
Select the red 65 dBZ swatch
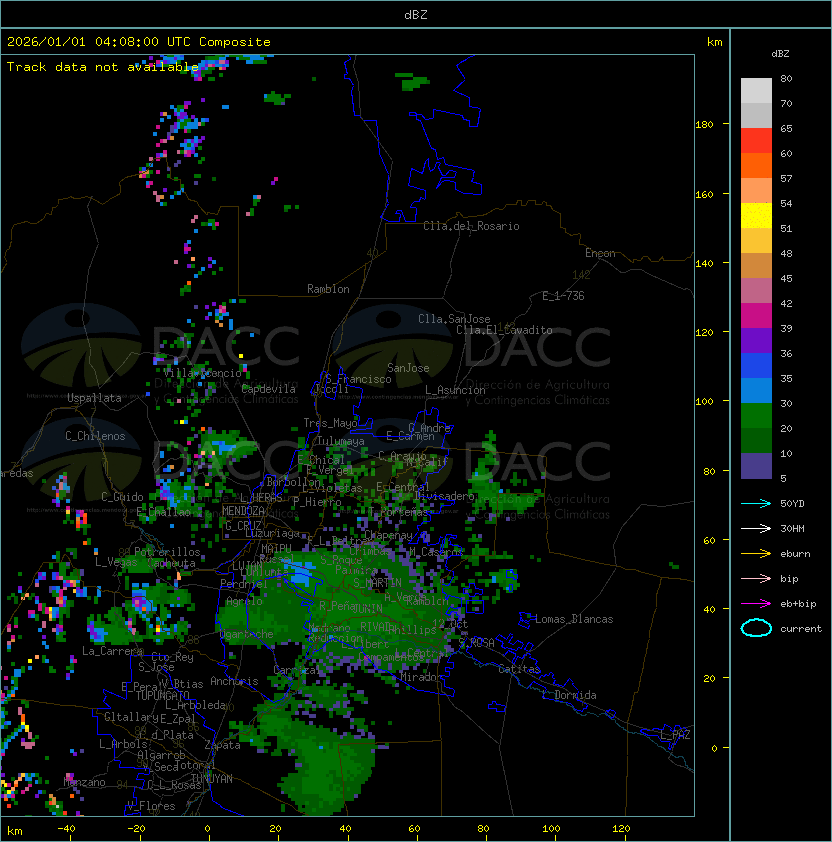756,140
